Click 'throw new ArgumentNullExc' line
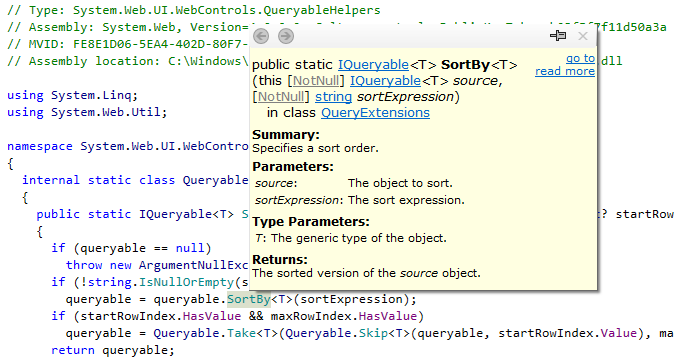The width and height of the screenshot is (676, 364). tap(157, 265)
